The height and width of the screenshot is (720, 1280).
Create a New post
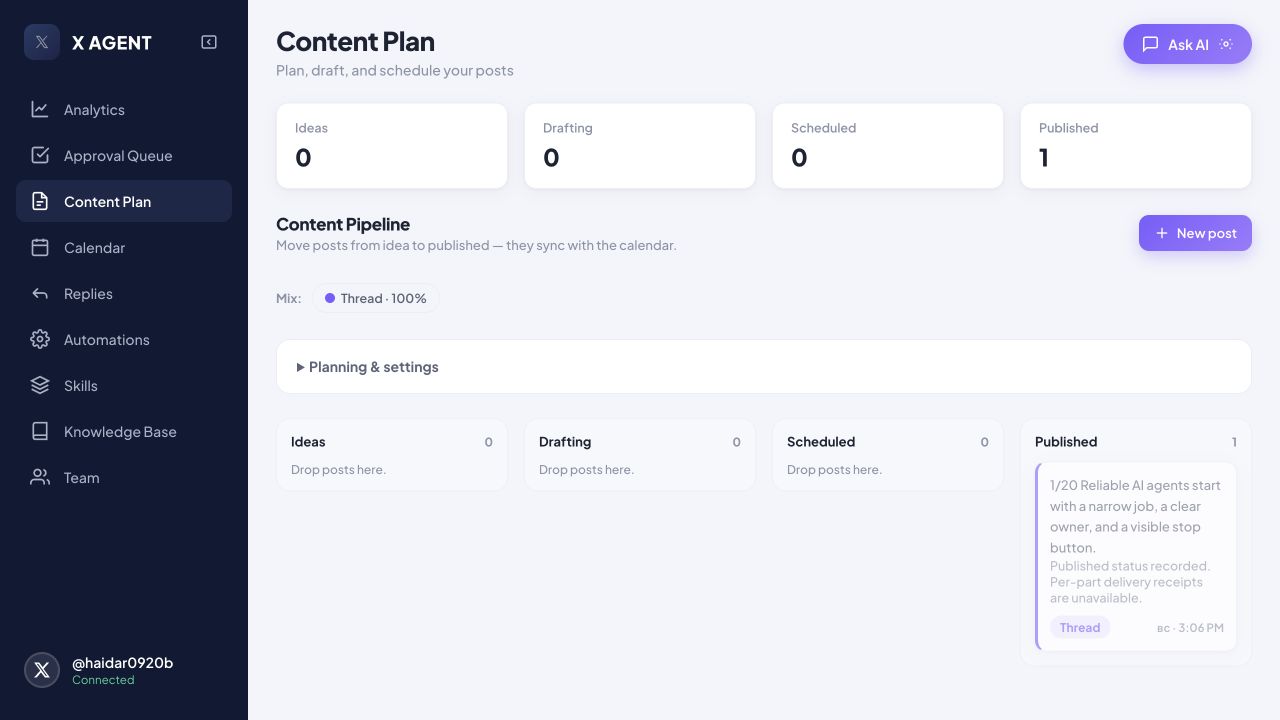pos(1195,233)
